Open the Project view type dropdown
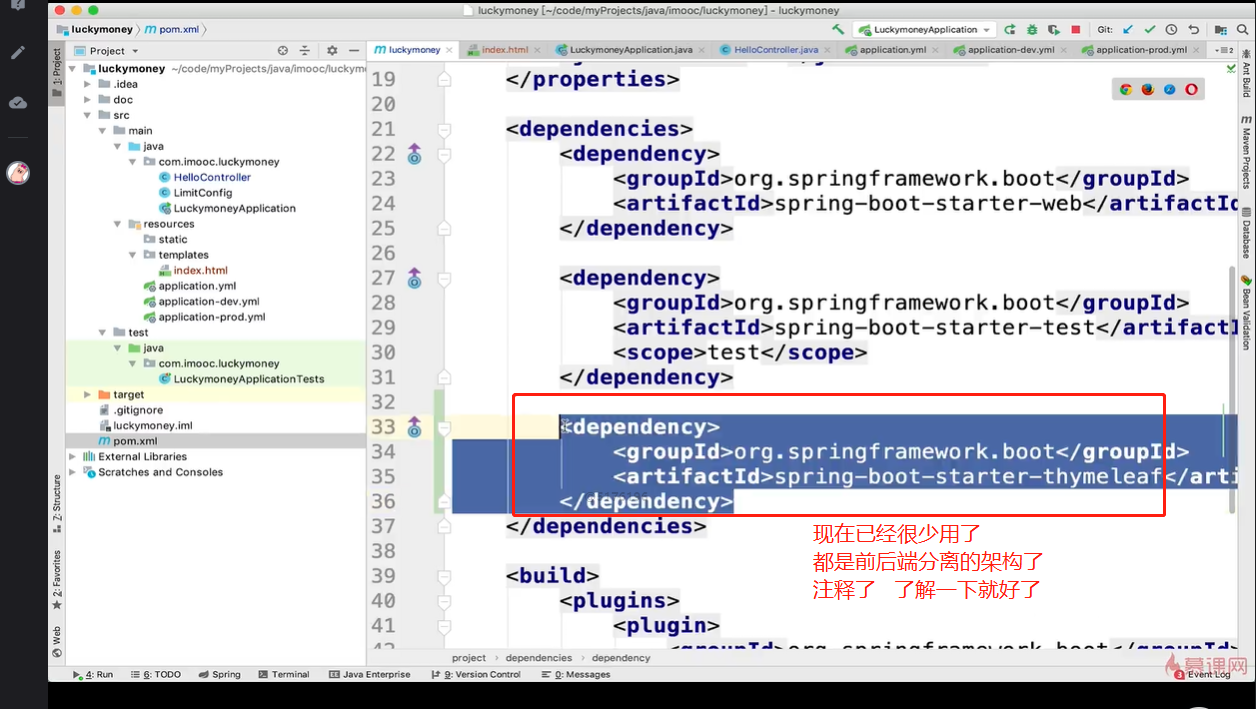1256x709 pixels. coord(107,51)
